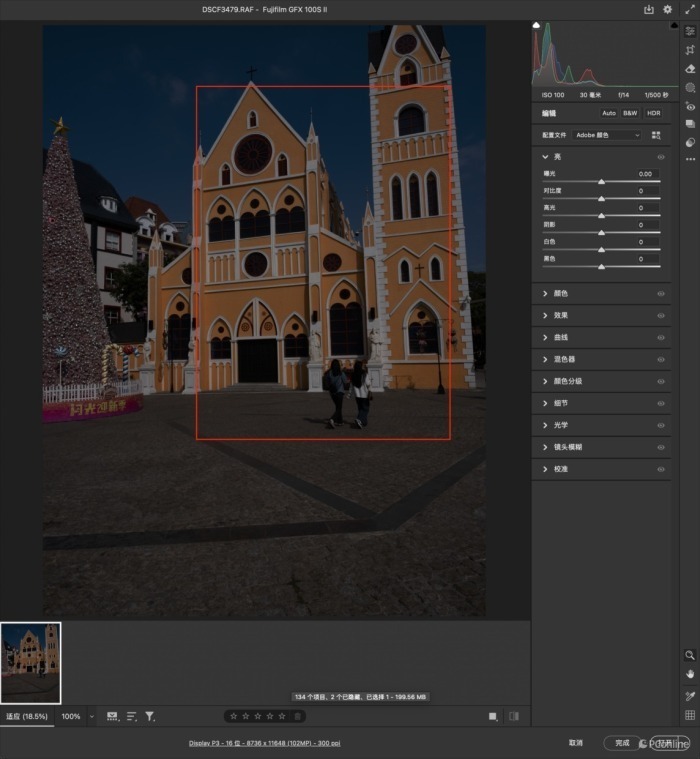This screenshot has width=700, height=759.
Task: Select the Hand pan tool
Action: (x=690, y=674)
